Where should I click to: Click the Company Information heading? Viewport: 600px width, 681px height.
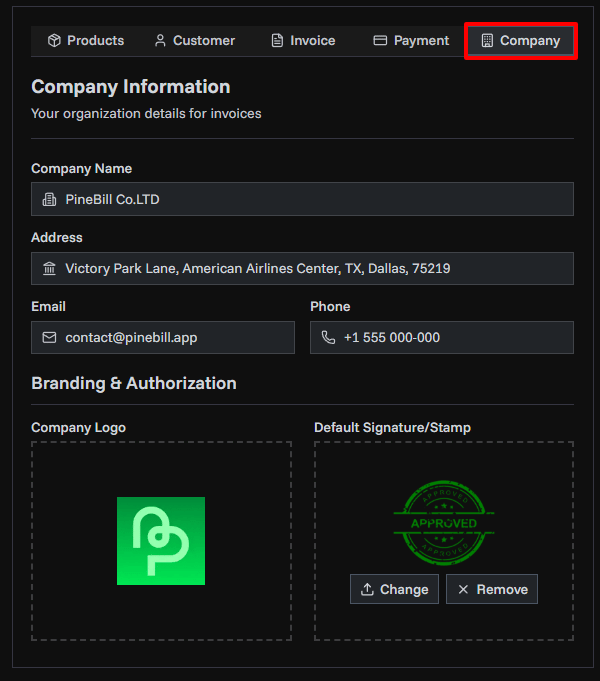(131, 87)
